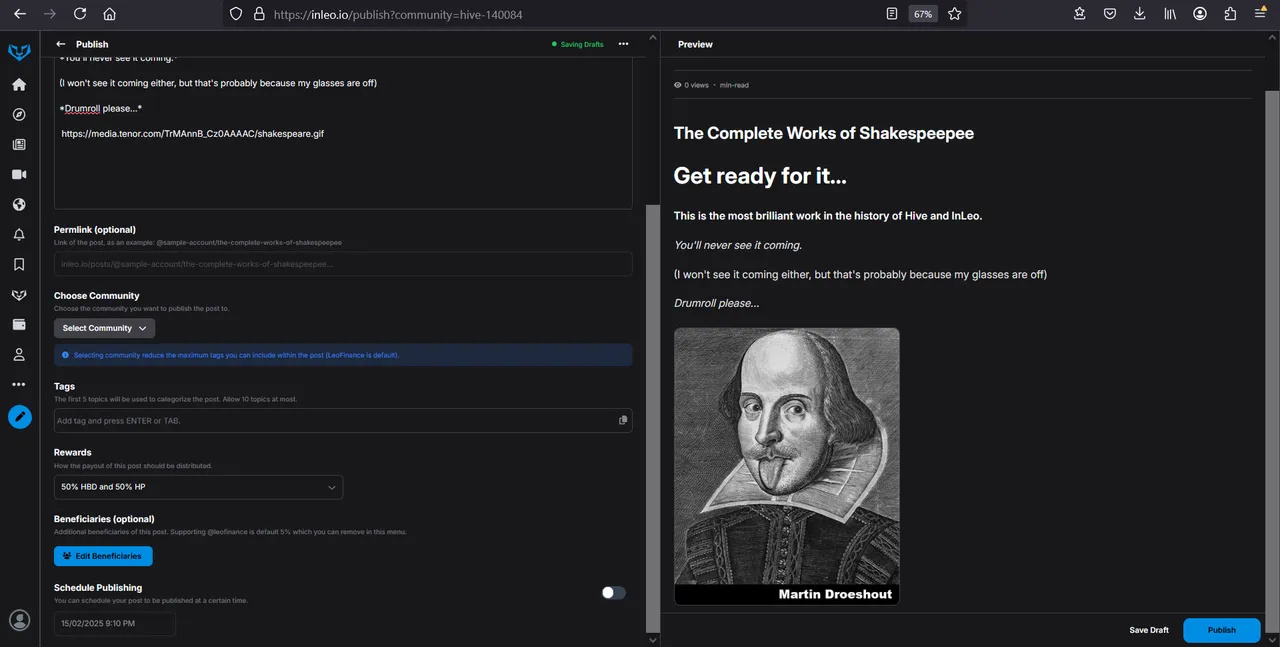Open browser extensions puzzle icon

tap(1230, 14)
